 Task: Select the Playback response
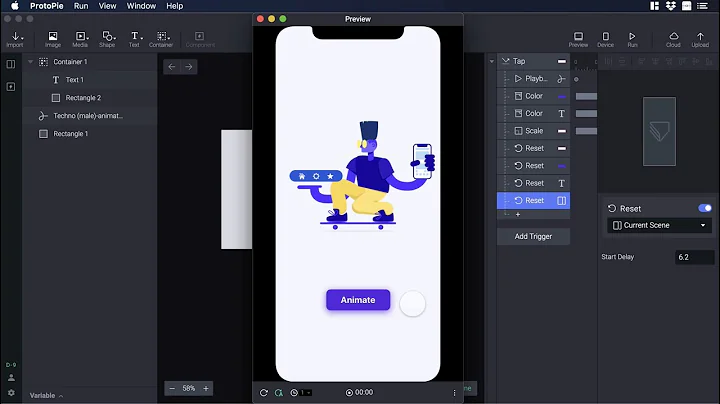point(534,79)
